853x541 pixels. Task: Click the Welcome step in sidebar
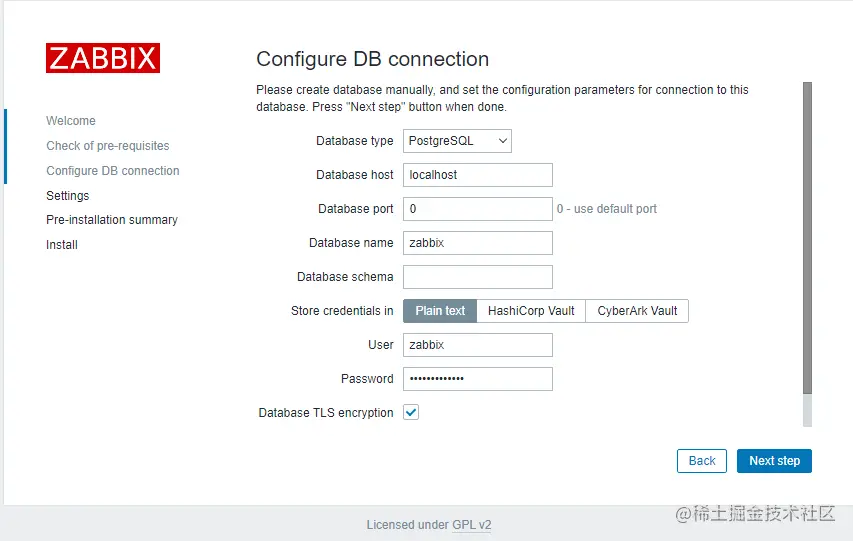pyautogui.click(x=71, y=121)
